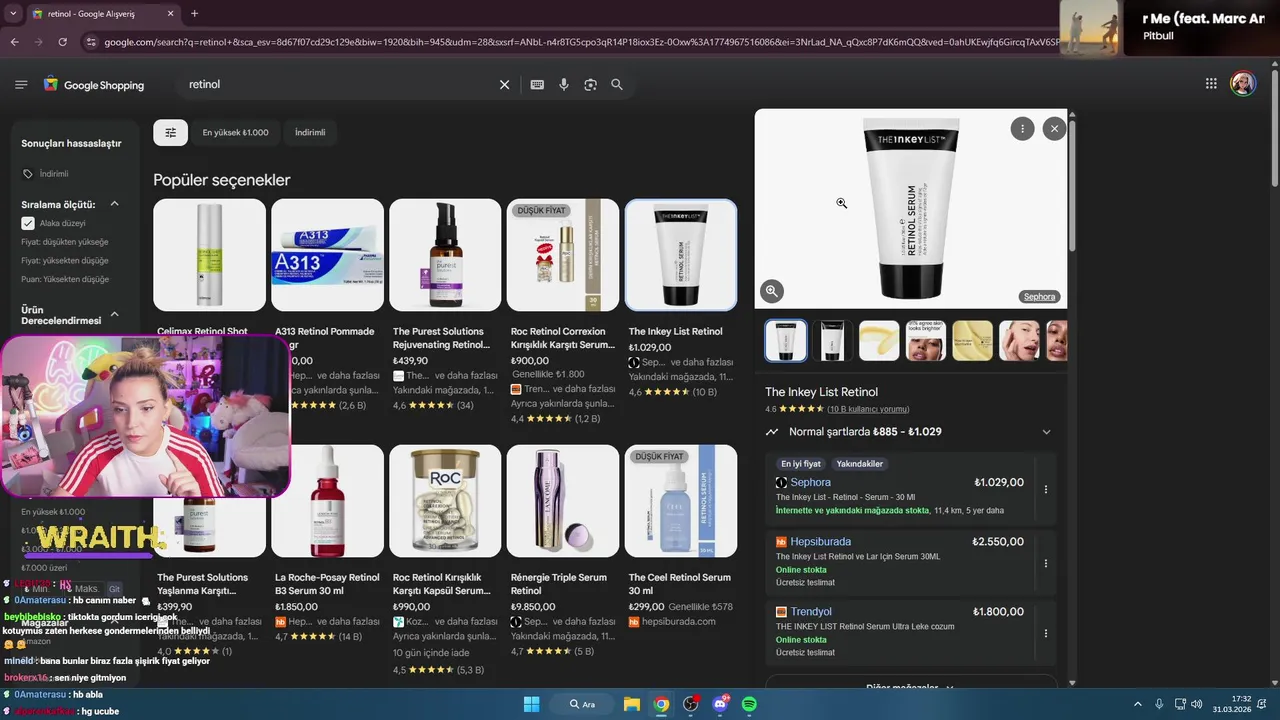Open Spotify from the taskbar
1280x720 pixels.
click(749, 704)
